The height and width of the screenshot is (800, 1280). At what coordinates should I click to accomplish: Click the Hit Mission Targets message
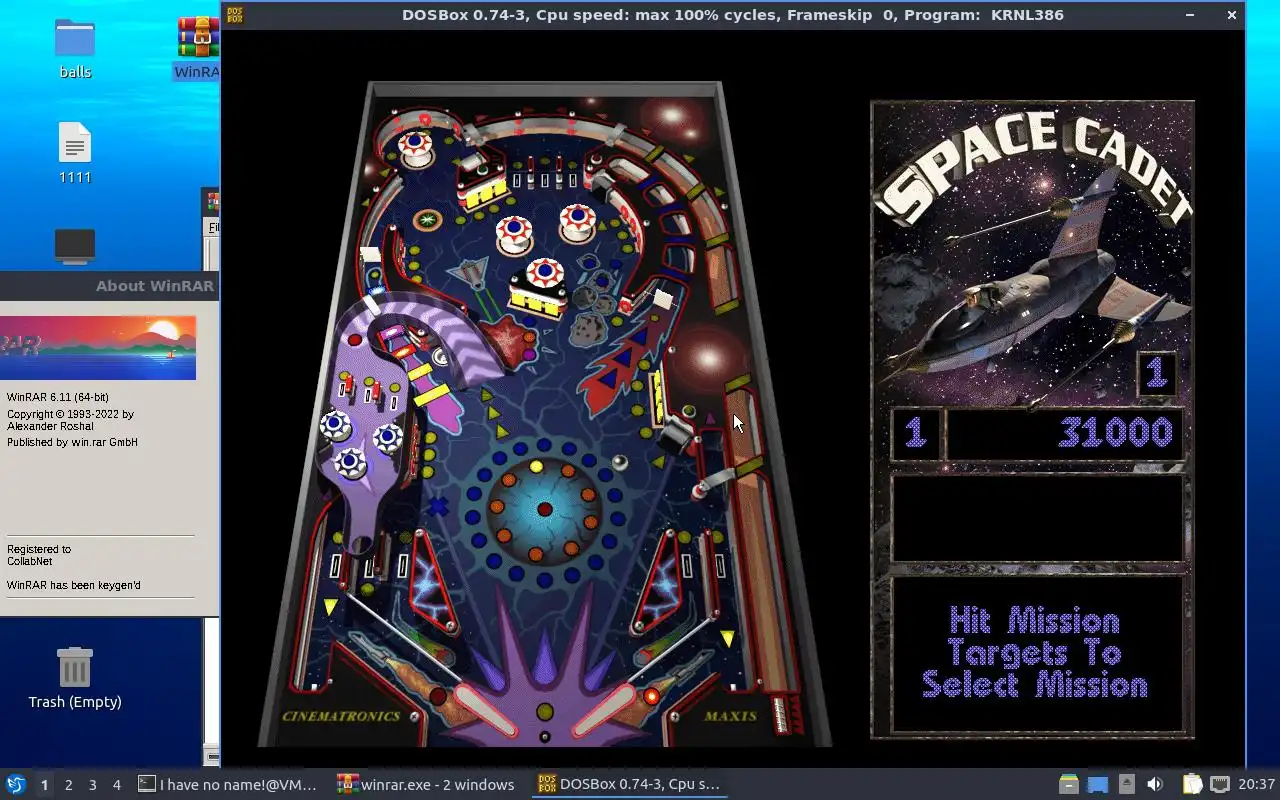1035,652
